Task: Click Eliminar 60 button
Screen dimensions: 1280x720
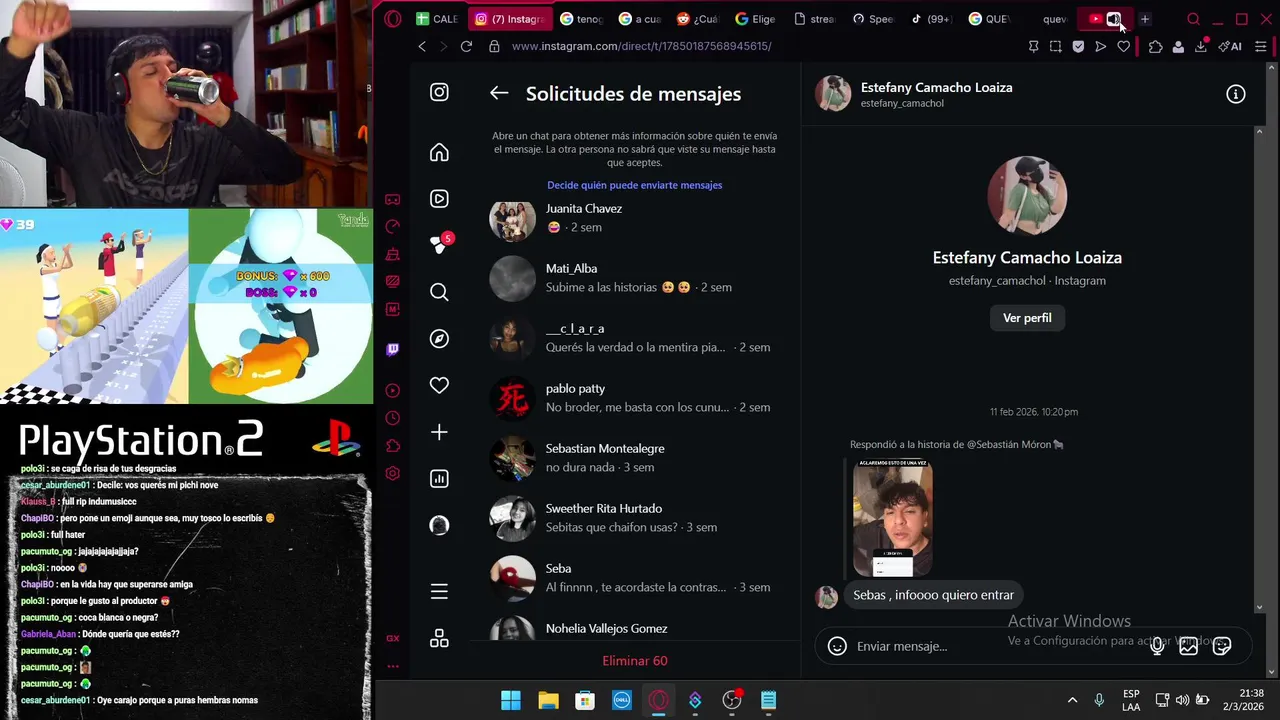Action: click(x=635, y=661)
